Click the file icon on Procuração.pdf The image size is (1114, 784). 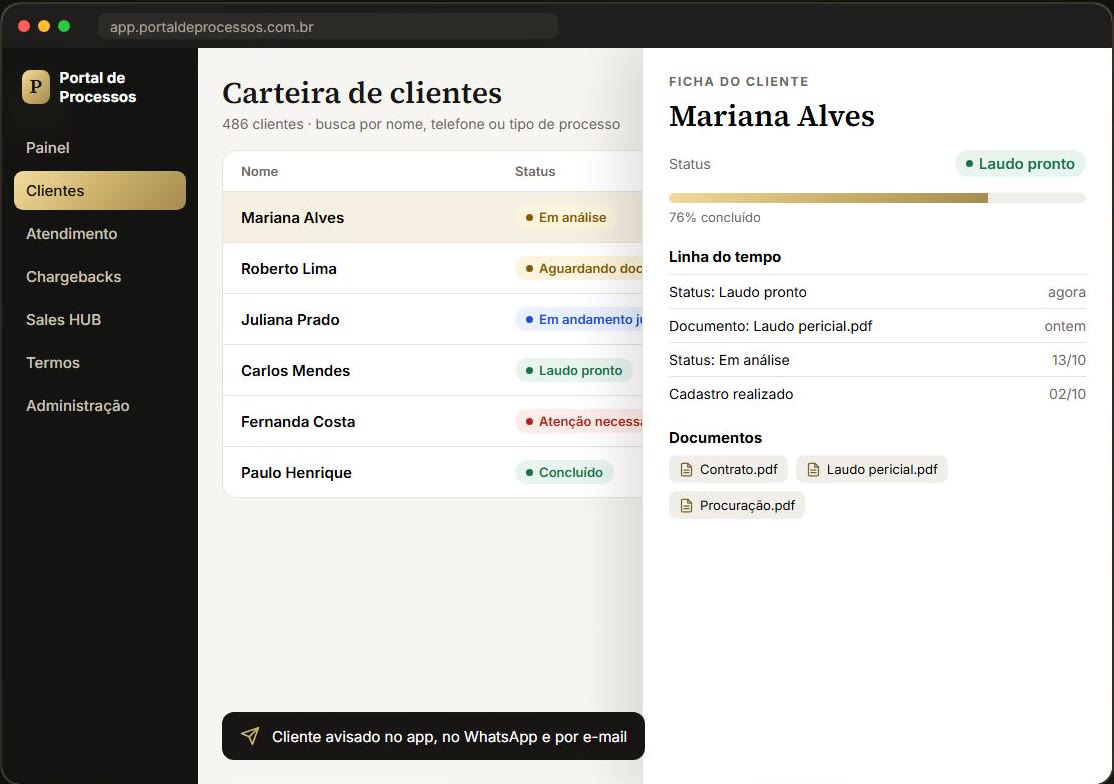pyautogui.click(x=686, y=506)
